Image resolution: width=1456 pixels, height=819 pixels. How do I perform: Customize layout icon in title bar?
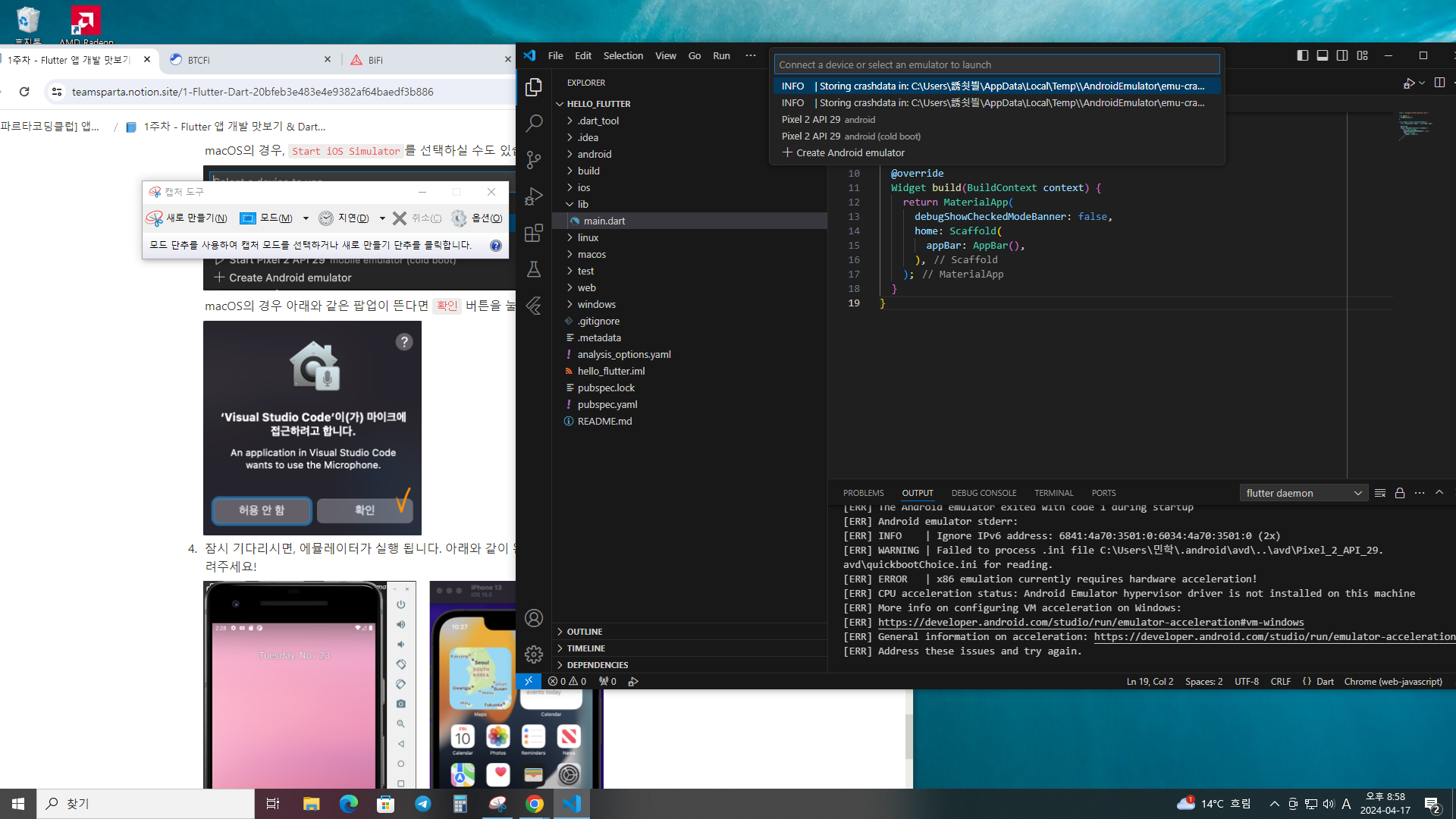pyautogui.click(x=1363, y=55)
